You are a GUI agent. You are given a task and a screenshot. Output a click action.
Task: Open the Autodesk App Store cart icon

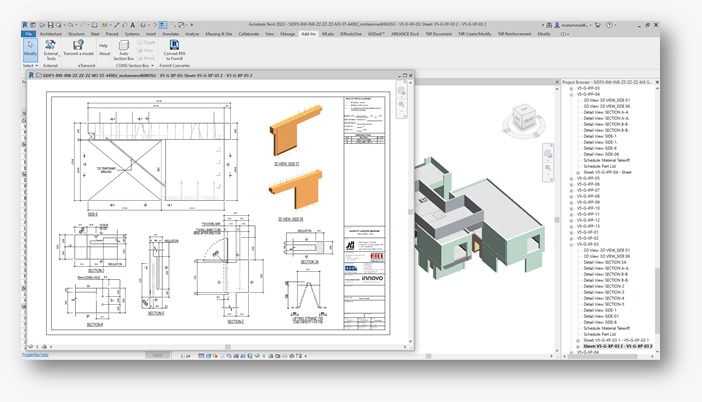click(598, 25)
